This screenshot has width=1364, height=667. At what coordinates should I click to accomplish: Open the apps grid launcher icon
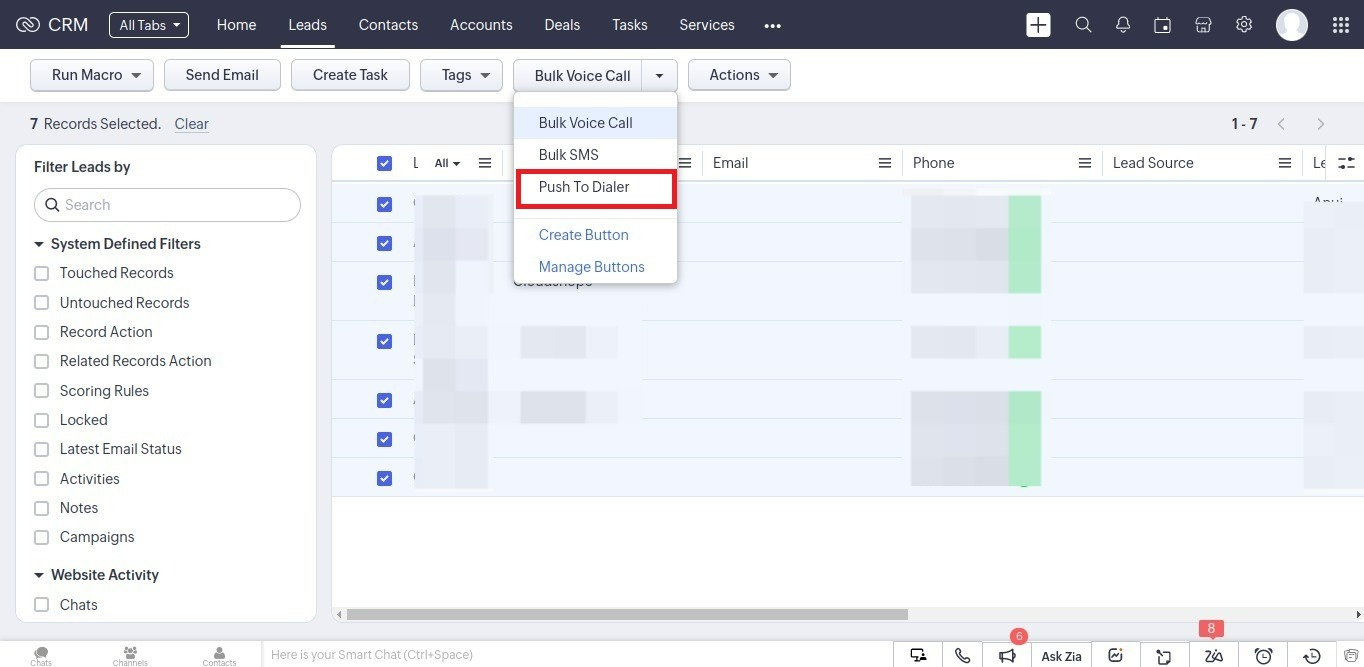point(1341,25)
